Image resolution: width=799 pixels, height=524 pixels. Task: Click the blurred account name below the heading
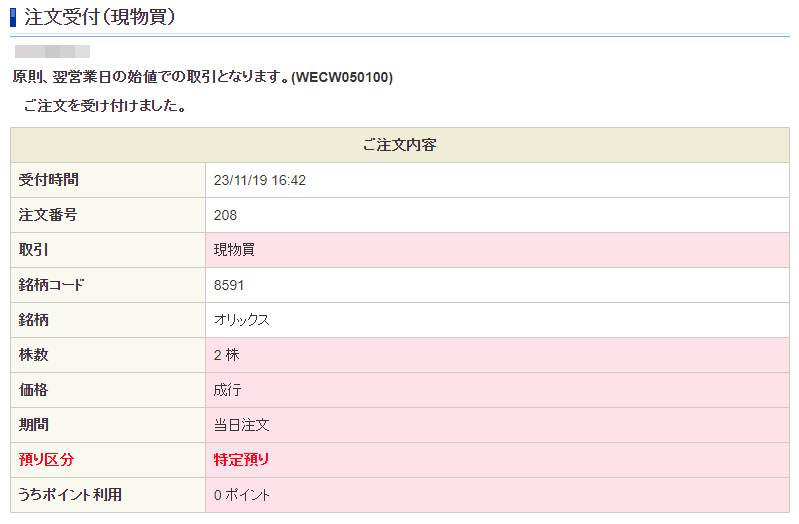tap(52, 51)
